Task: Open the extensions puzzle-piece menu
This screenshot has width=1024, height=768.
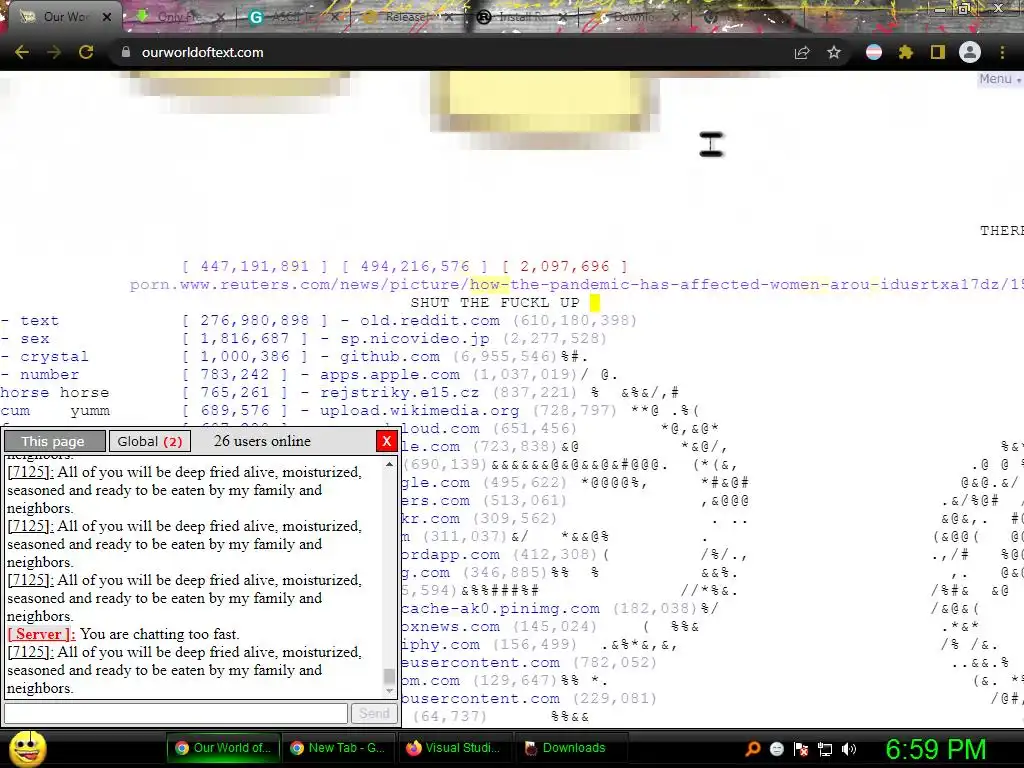Action: tap(905, 52)
